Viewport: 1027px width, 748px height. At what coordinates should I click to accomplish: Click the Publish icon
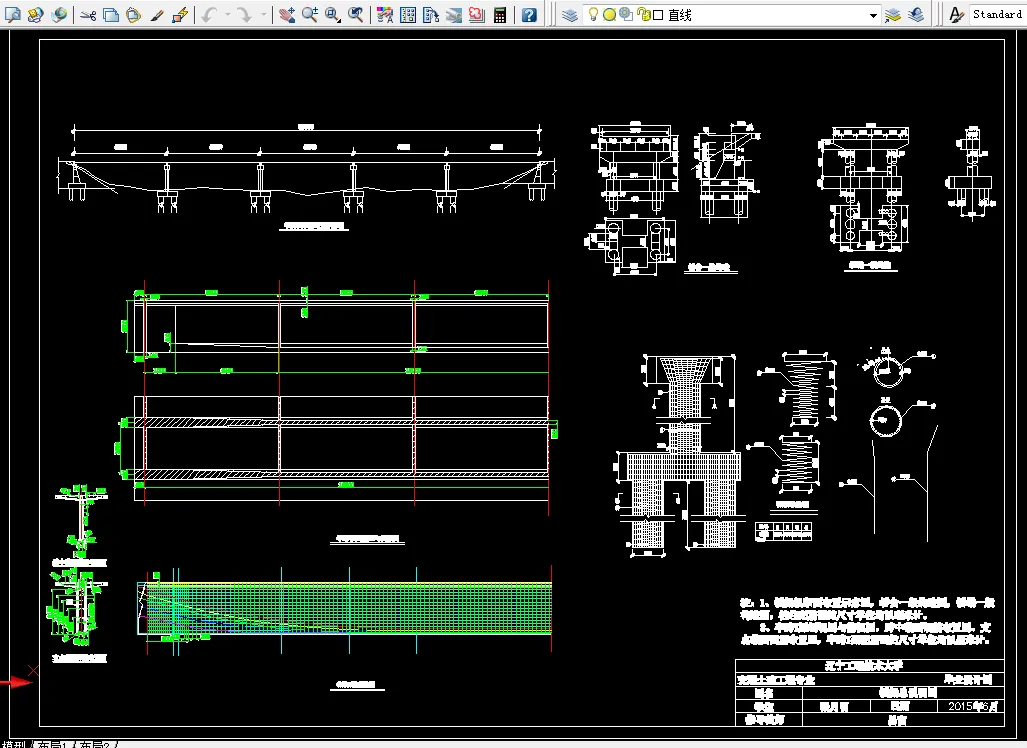tap(36, 14)
